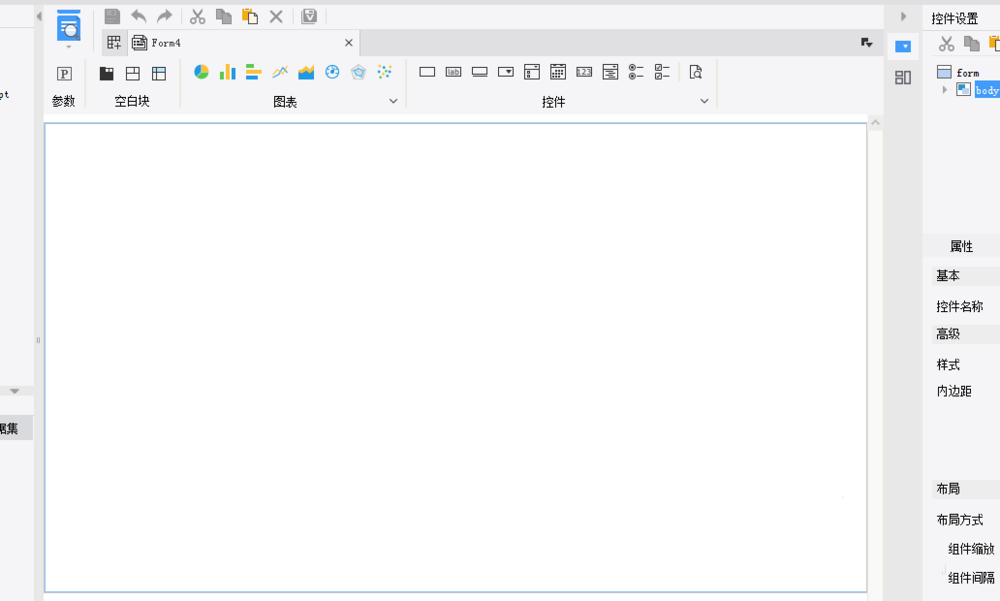Insert a pie chart from the chart toolbar

pos(201,72)
